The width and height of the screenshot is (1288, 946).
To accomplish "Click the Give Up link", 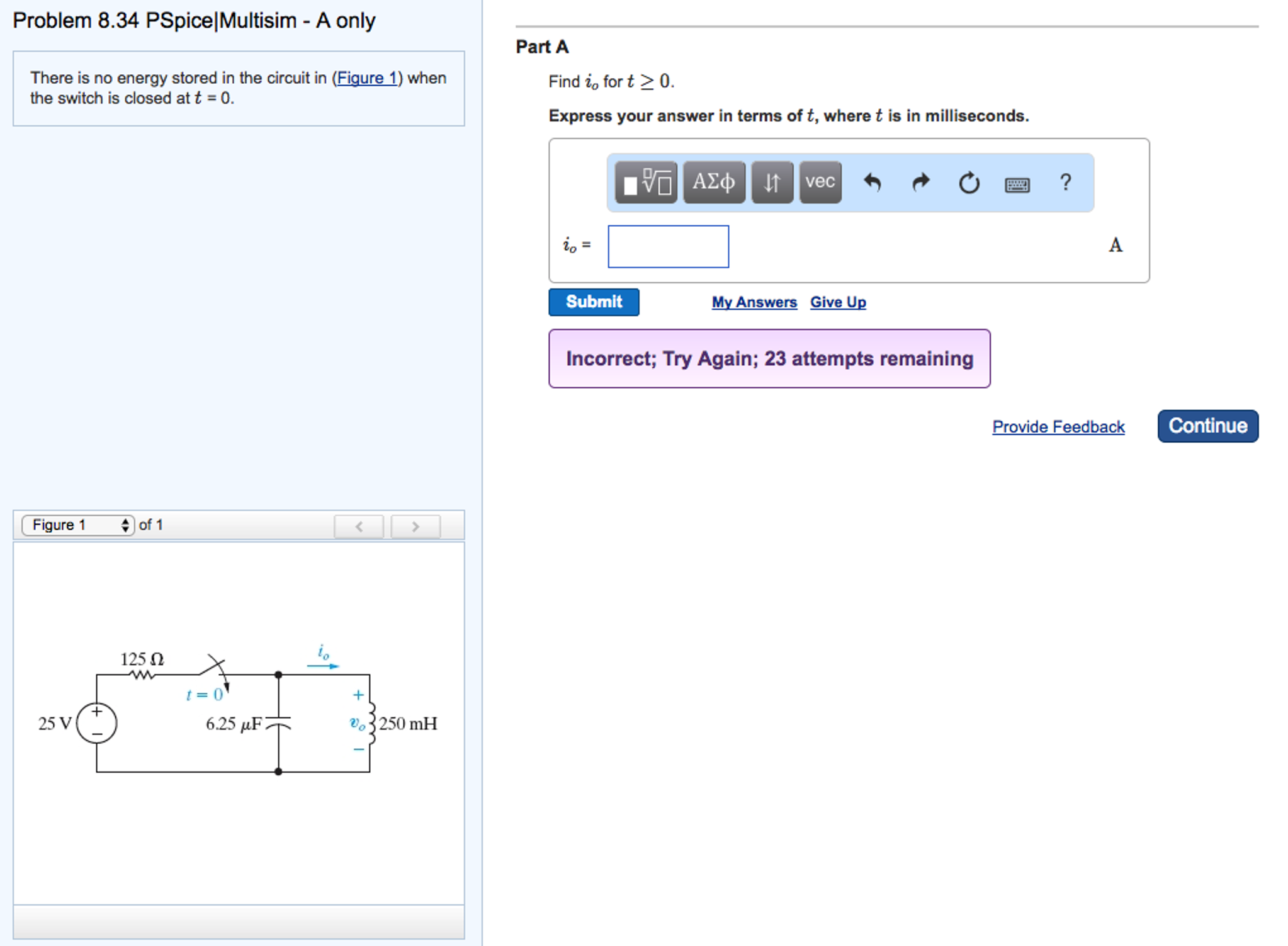I will point(838,302).
